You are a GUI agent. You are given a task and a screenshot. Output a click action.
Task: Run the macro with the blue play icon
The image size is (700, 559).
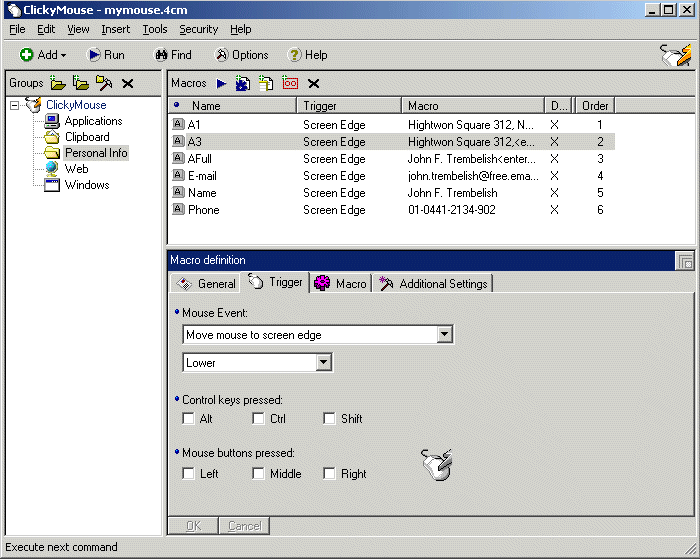[221, 83]
